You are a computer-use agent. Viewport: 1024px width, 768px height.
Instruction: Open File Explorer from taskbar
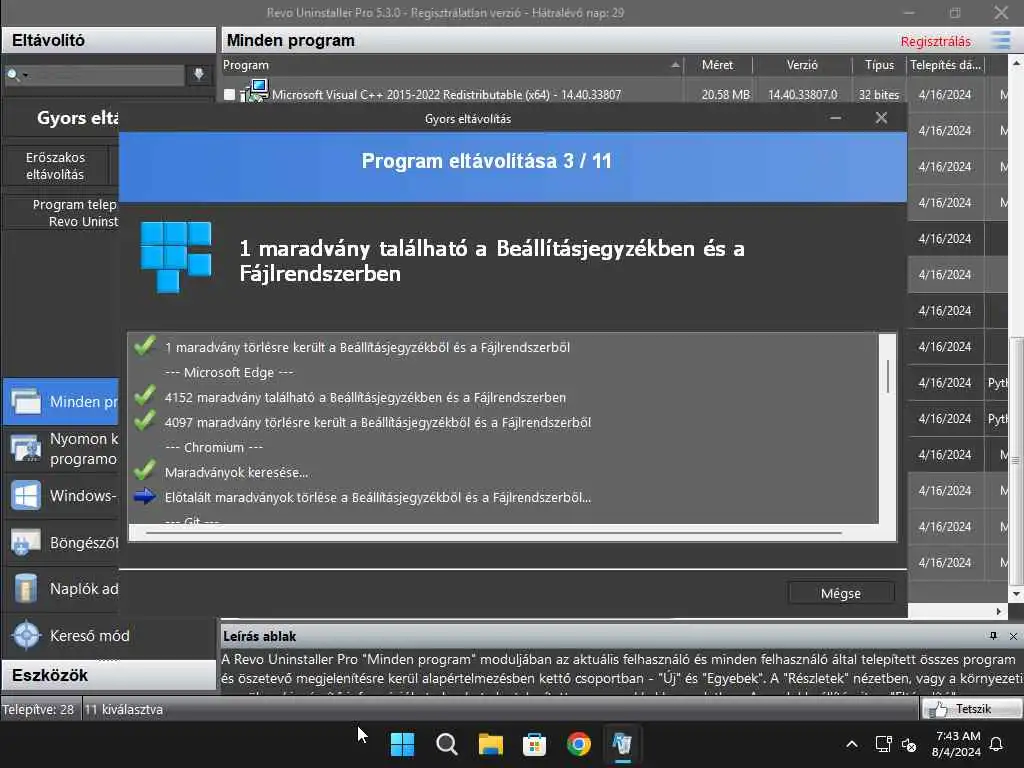[490, 744]
